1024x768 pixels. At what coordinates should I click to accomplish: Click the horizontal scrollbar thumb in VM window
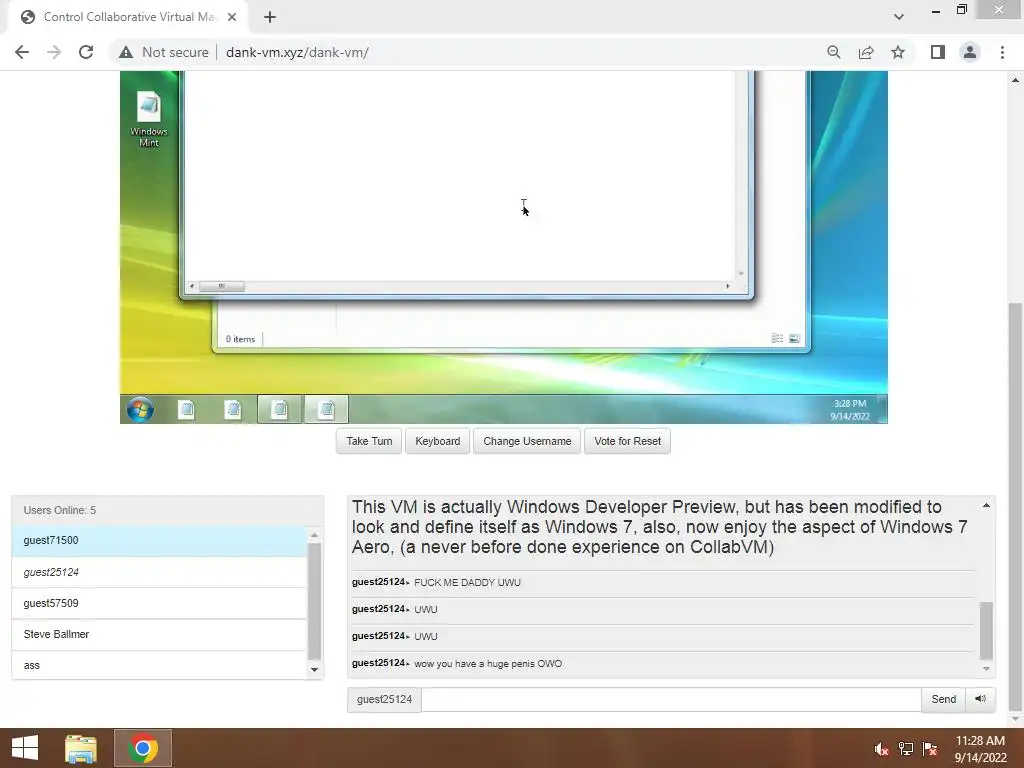(222, 286)
